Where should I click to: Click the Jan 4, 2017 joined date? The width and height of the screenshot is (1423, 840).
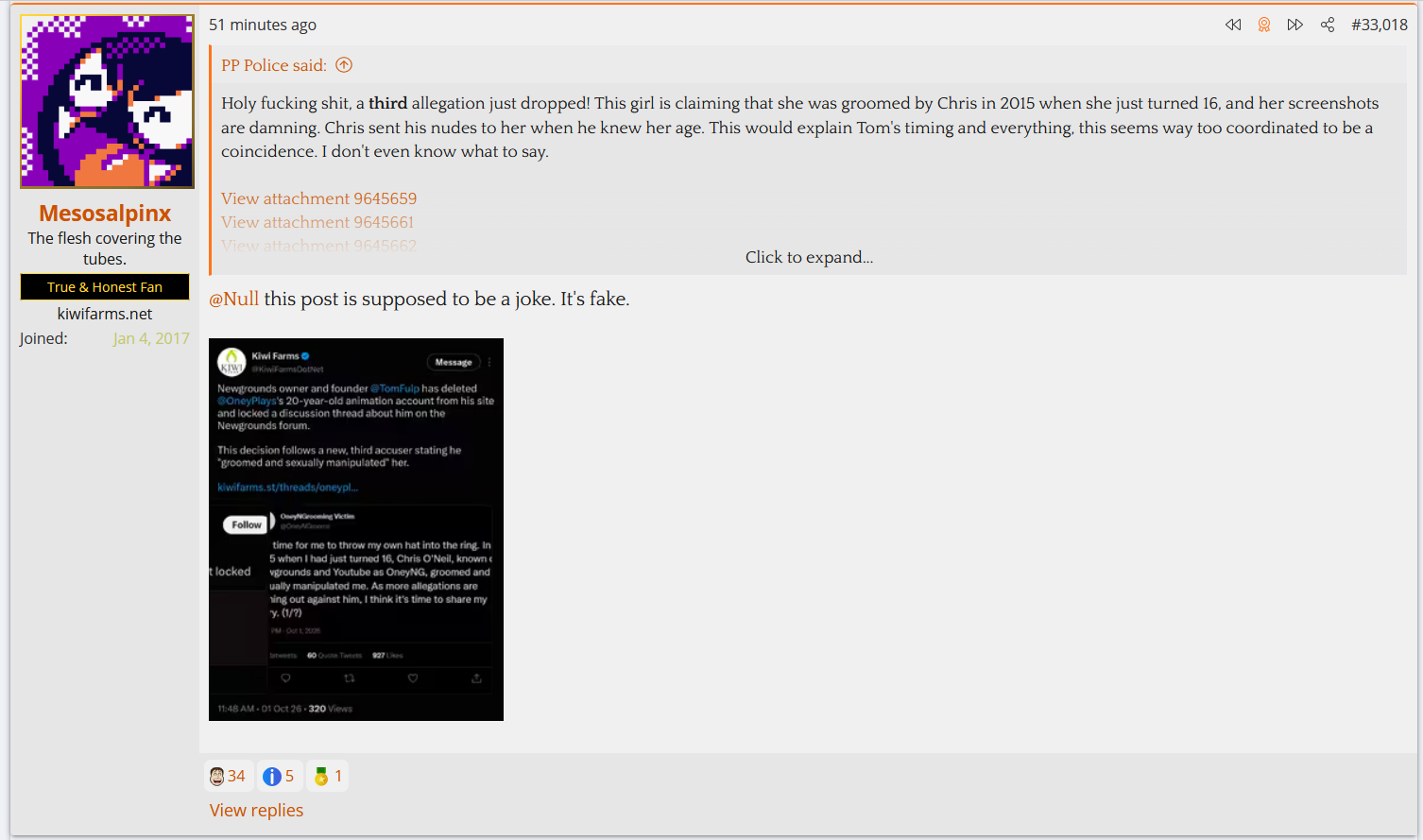(151, 338)
